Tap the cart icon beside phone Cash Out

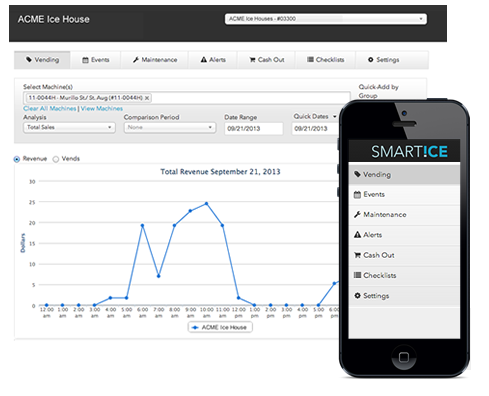pos(357,255)
